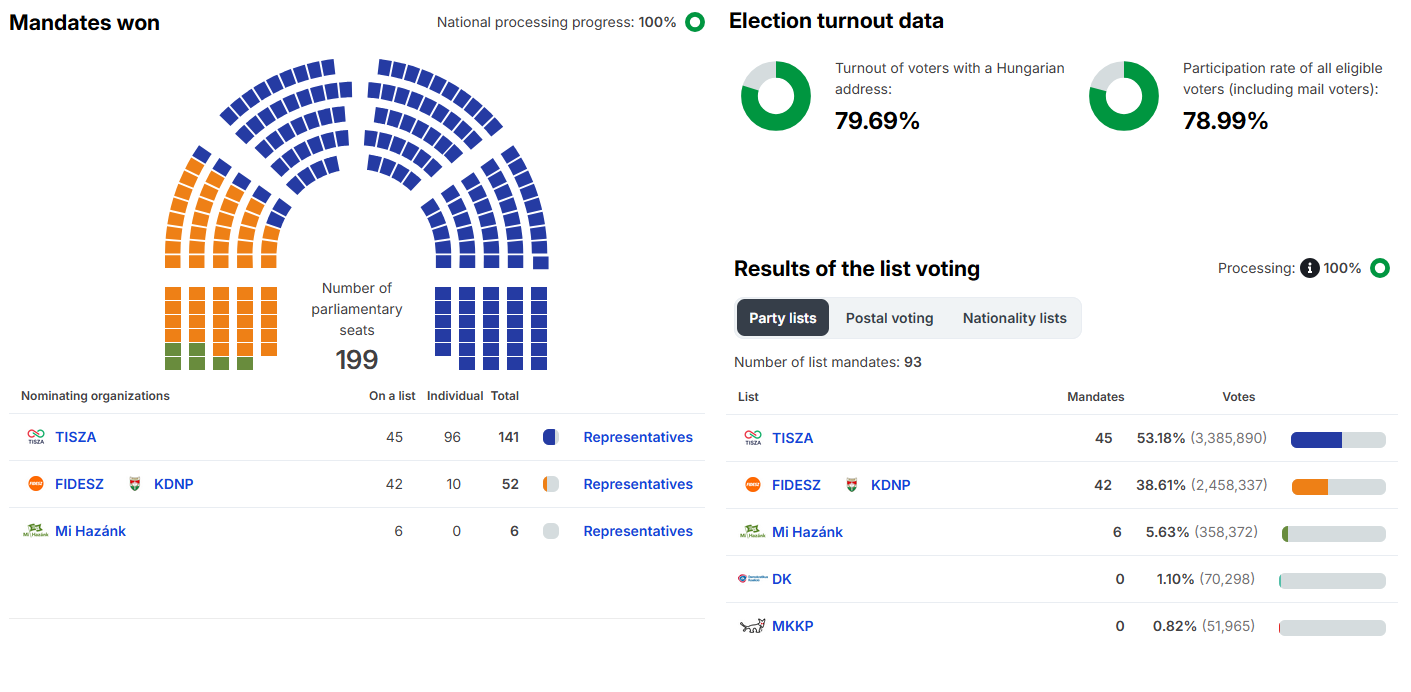Open the Nationality lists tab

[x=1014, y=318]
